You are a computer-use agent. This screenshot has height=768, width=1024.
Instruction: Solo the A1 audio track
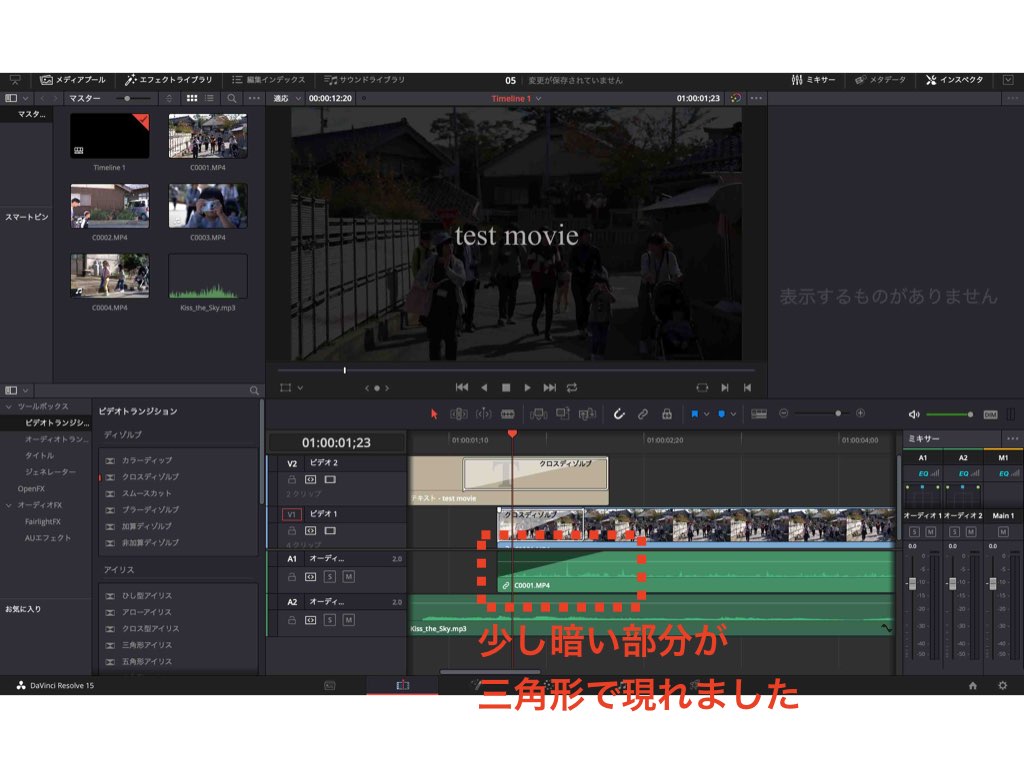pos(330,577)
